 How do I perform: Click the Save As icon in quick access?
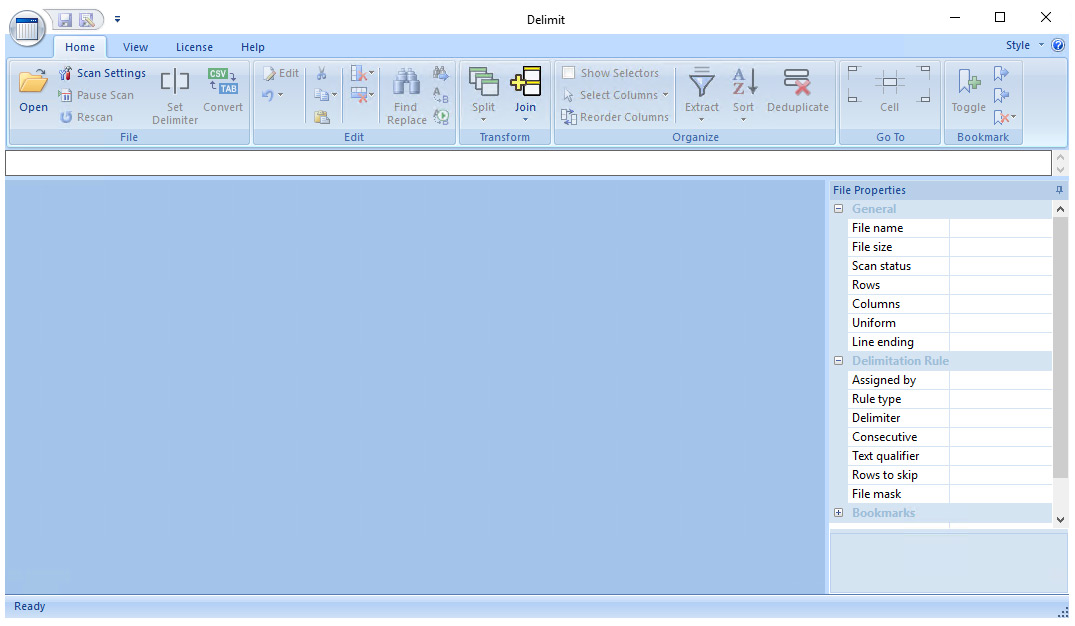pyautogui.click(x=87, y=20)
